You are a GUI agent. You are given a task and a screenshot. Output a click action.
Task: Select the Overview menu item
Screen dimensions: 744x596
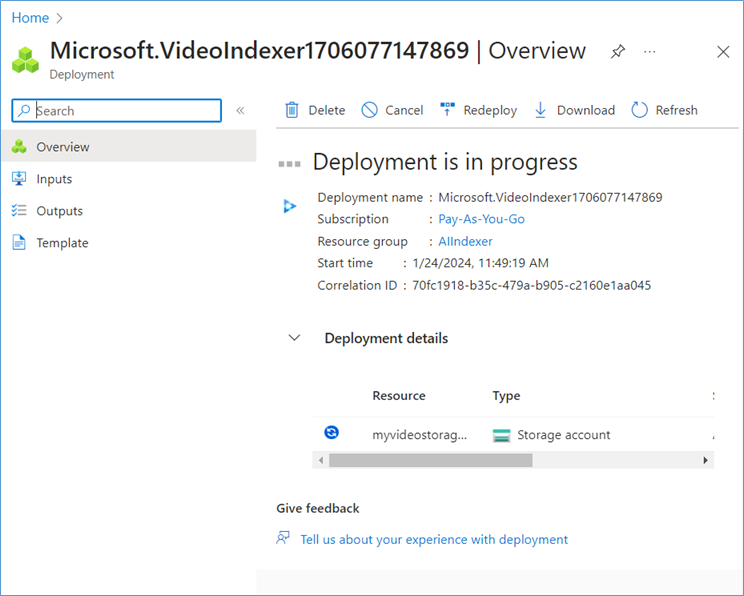pyautogui.click(x=129, y=146)
